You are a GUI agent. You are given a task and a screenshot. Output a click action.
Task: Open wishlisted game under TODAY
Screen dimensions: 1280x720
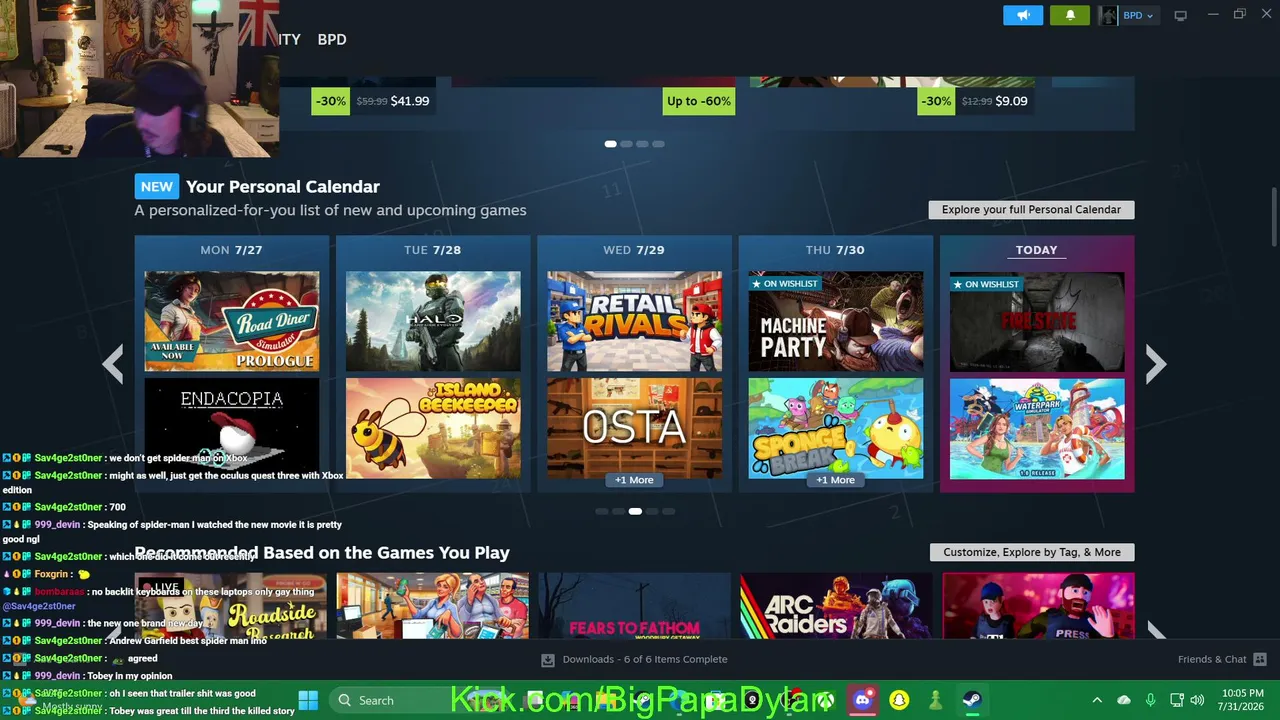point(1037,321)
